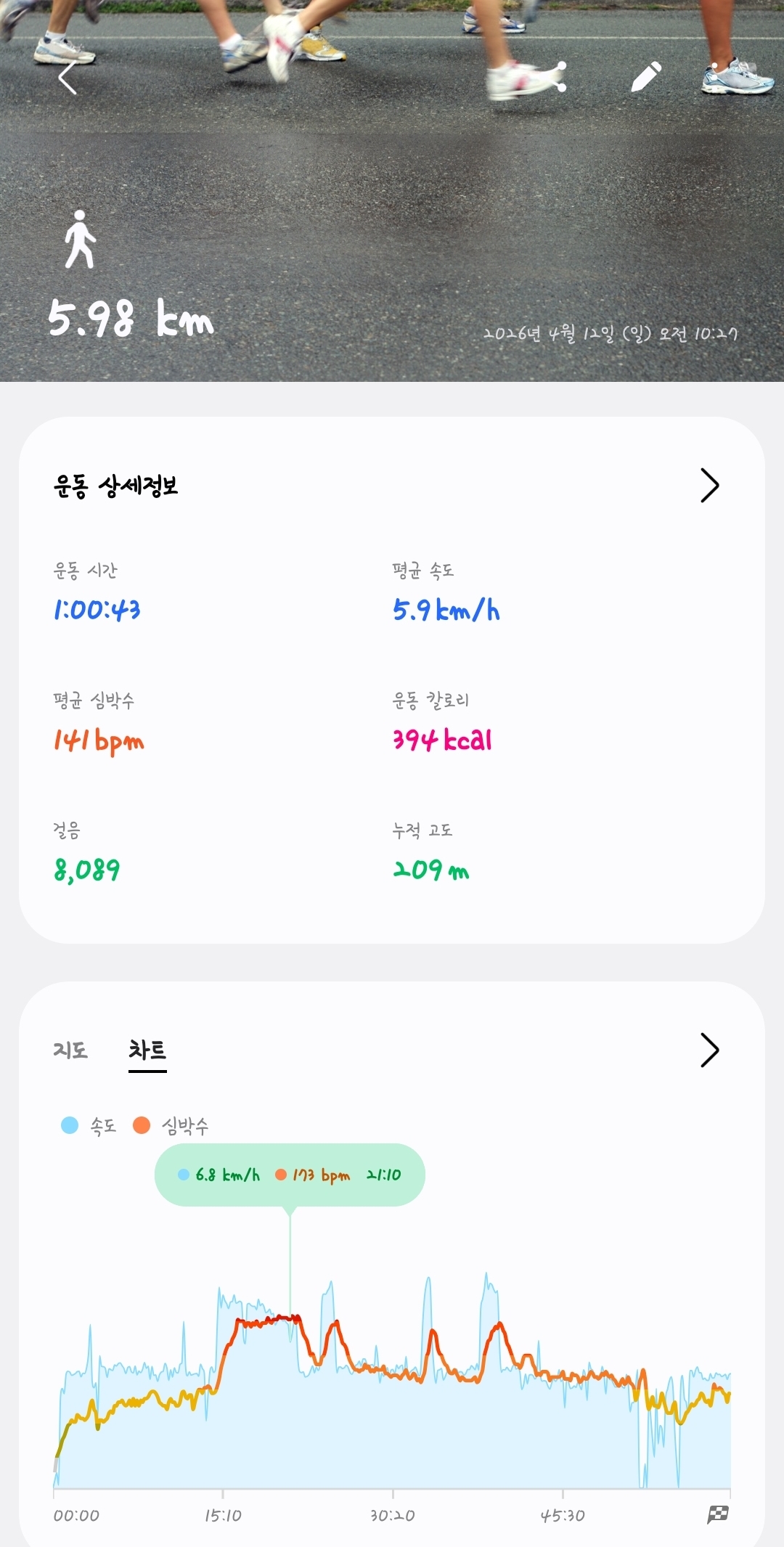Screen dimensions: 784x1547
Task: Open the pencil edit icon
Action: pos(645,77)
